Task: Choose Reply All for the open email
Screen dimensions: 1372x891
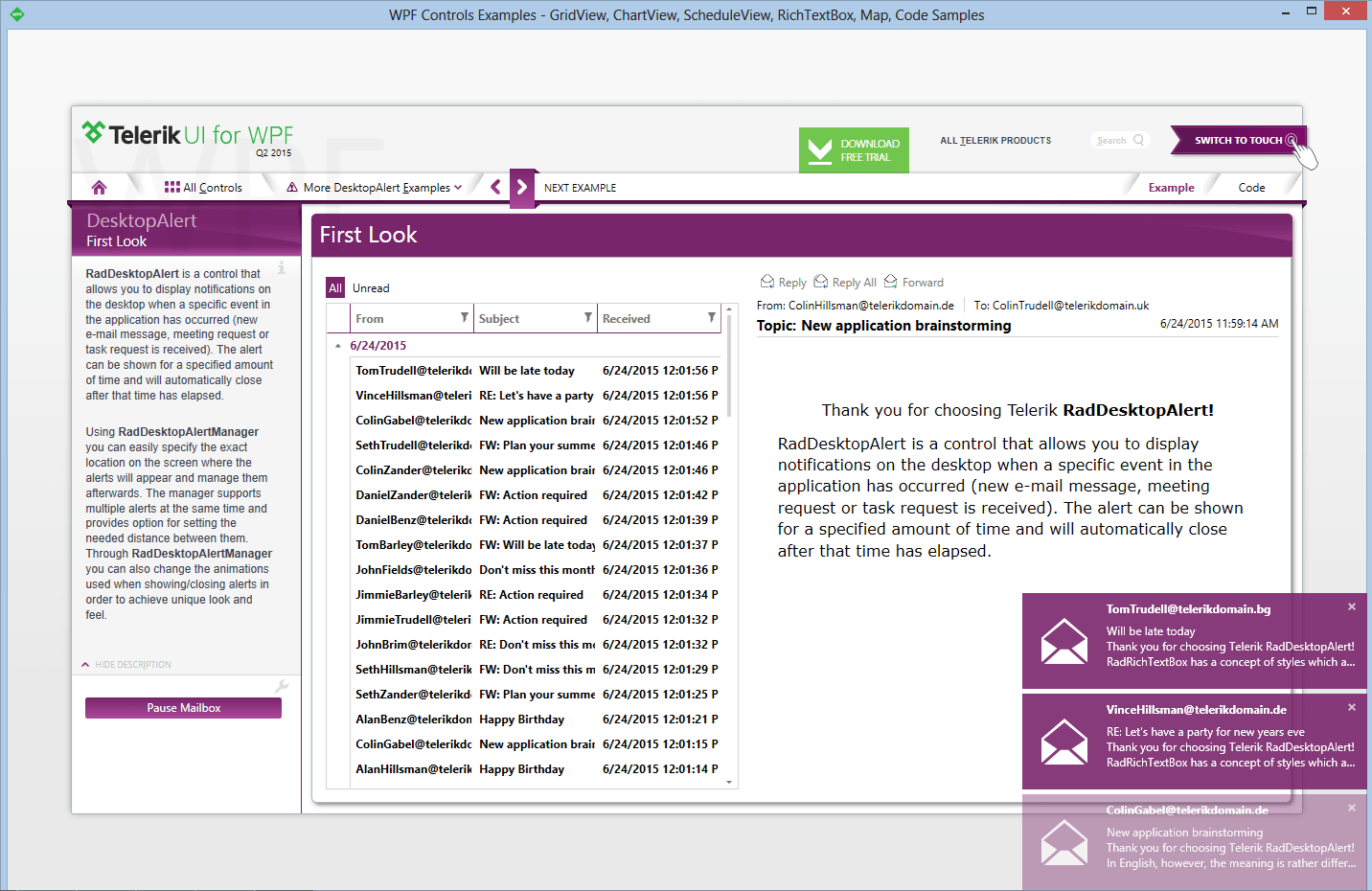Action: click(845, 282)
